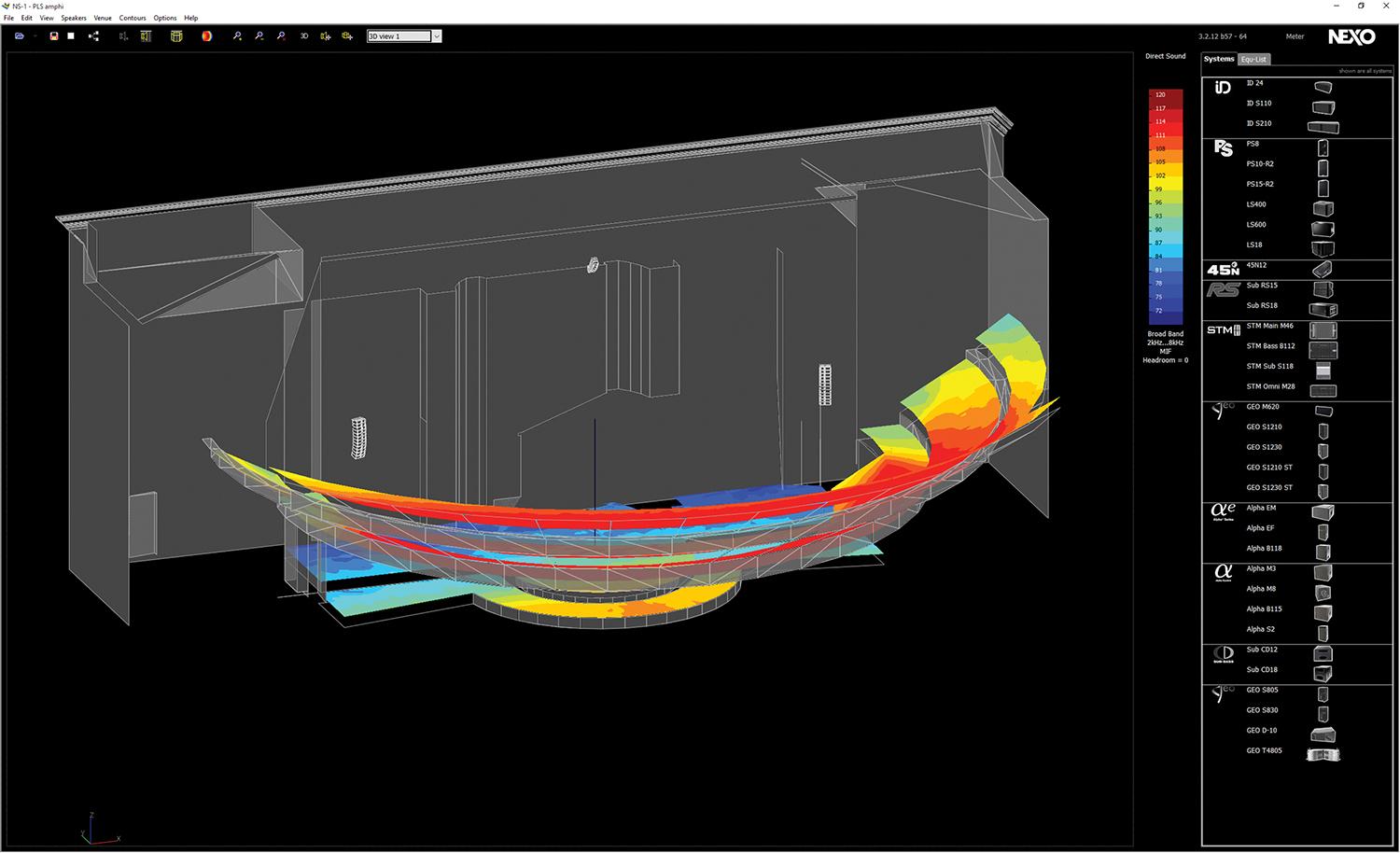The image size is (1400, 853).
Task: Click the network tree toolbar icon
Action: 93,36
